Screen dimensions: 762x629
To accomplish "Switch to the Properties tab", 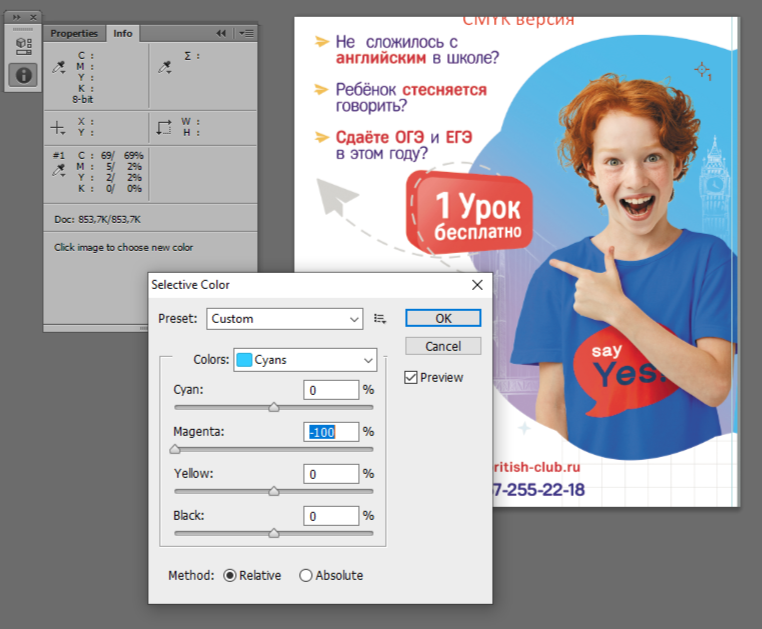I will point(74,33).
